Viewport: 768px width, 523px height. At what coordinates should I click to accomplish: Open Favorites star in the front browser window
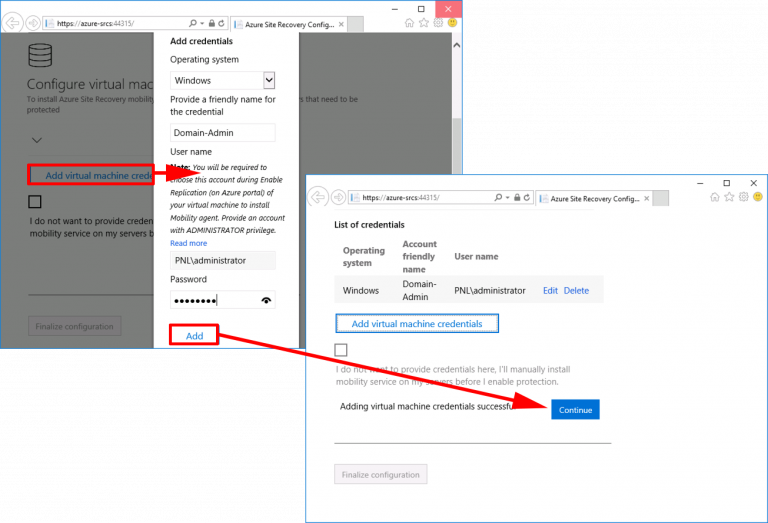tap(729, 197)
